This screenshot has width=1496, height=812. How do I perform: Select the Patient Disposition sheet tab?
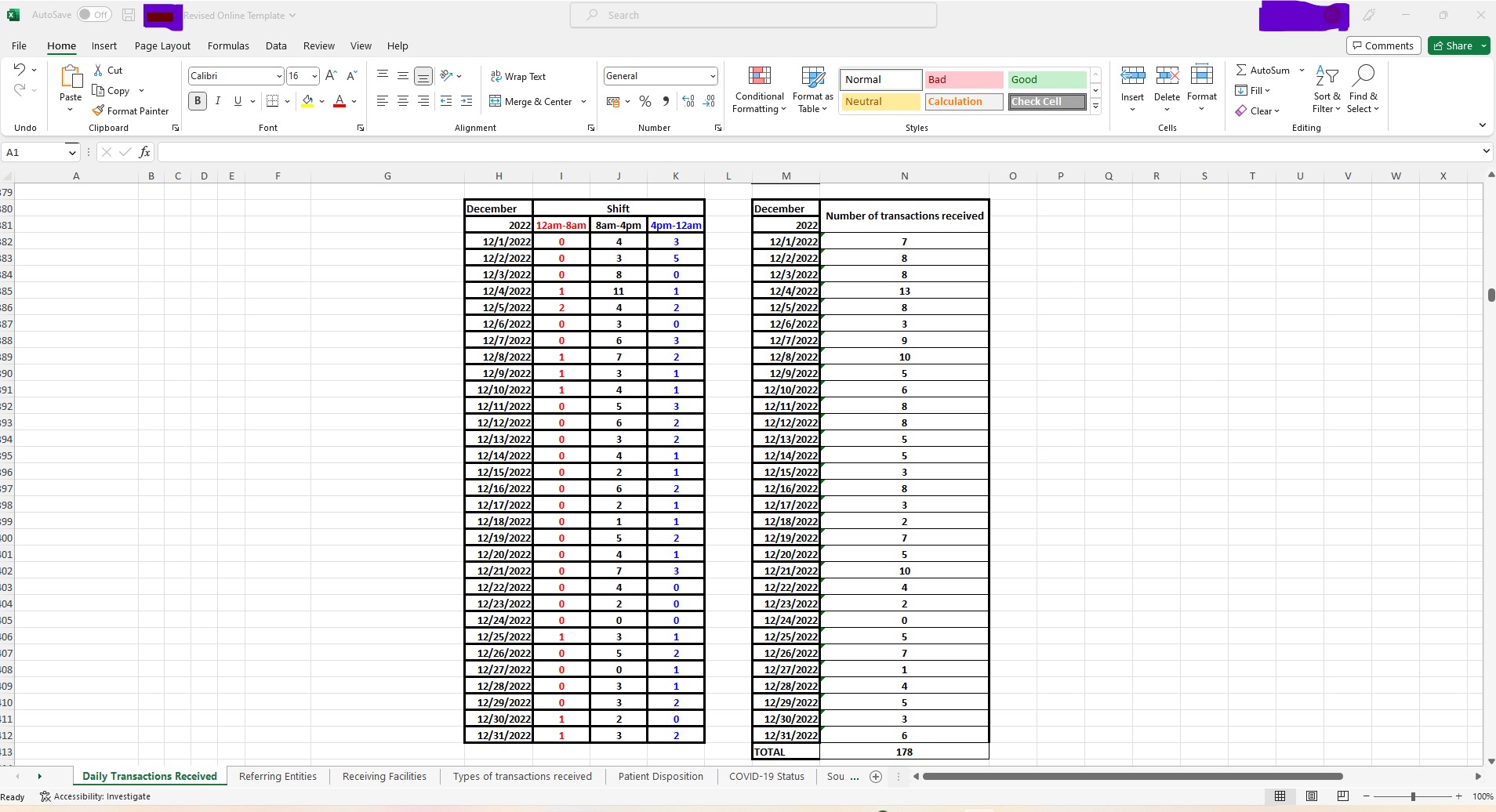click(x=660, y=777)
